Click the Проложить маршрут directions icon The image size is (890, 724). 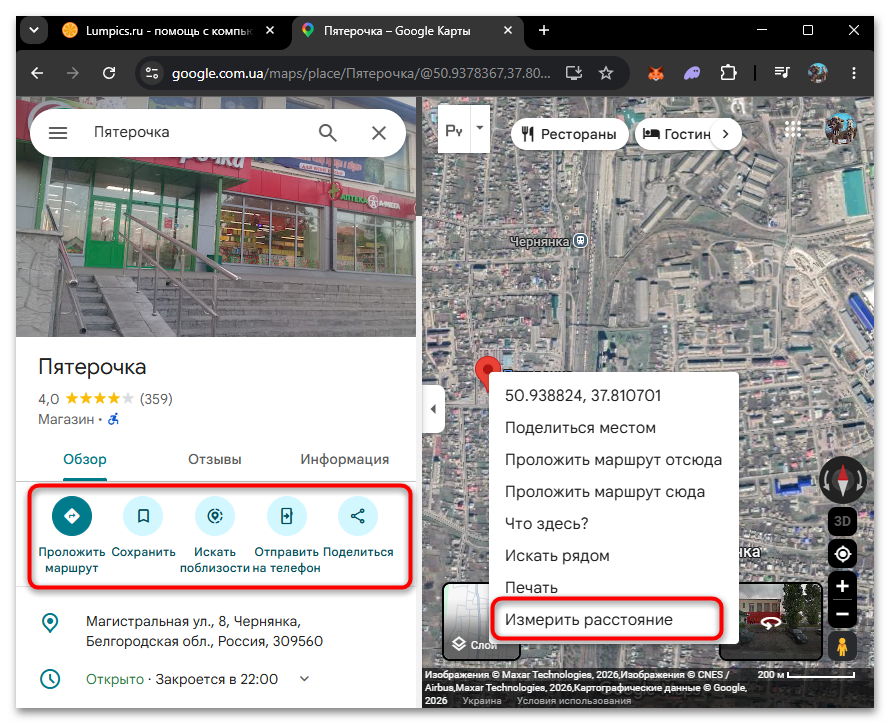(x=72, y=516)
